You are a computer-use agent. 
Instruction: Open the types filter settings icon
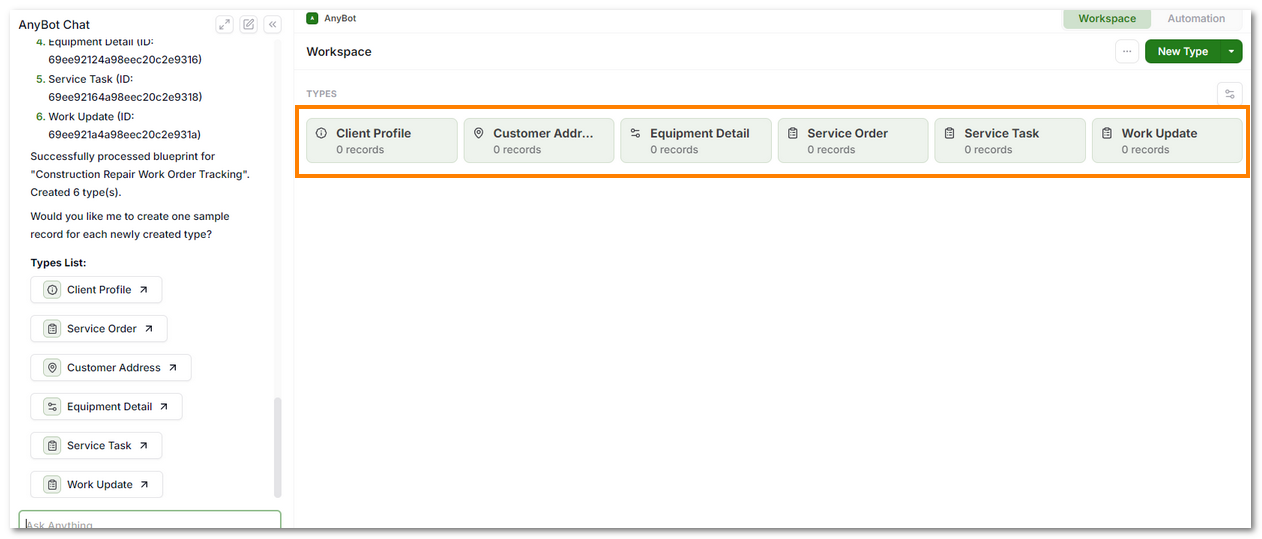(x=1230, y=94)
